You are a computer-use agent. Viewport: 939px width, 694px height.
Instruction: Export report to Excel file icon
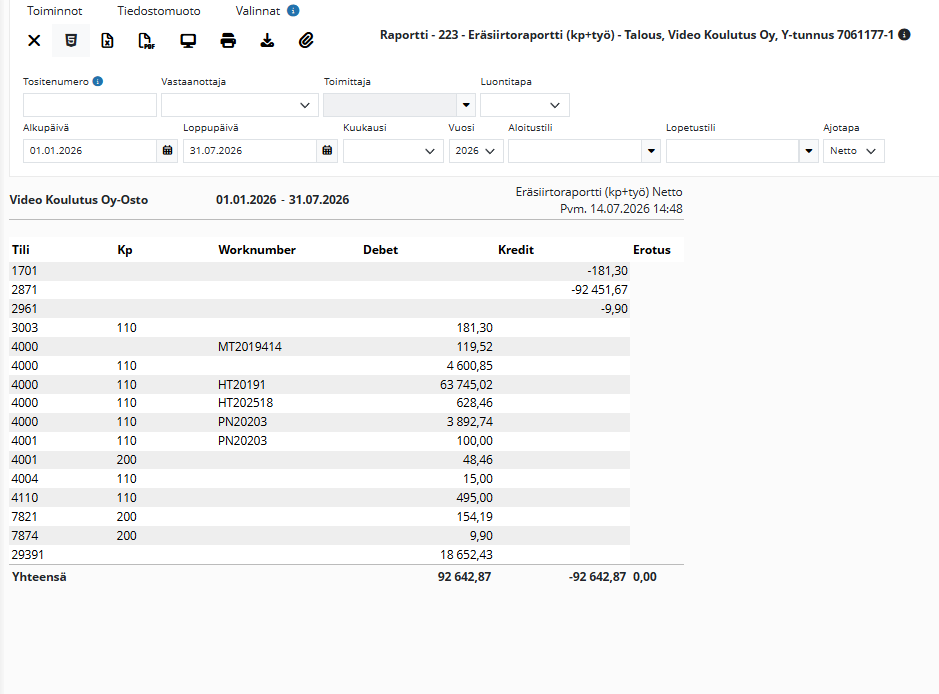coord(107,41)
